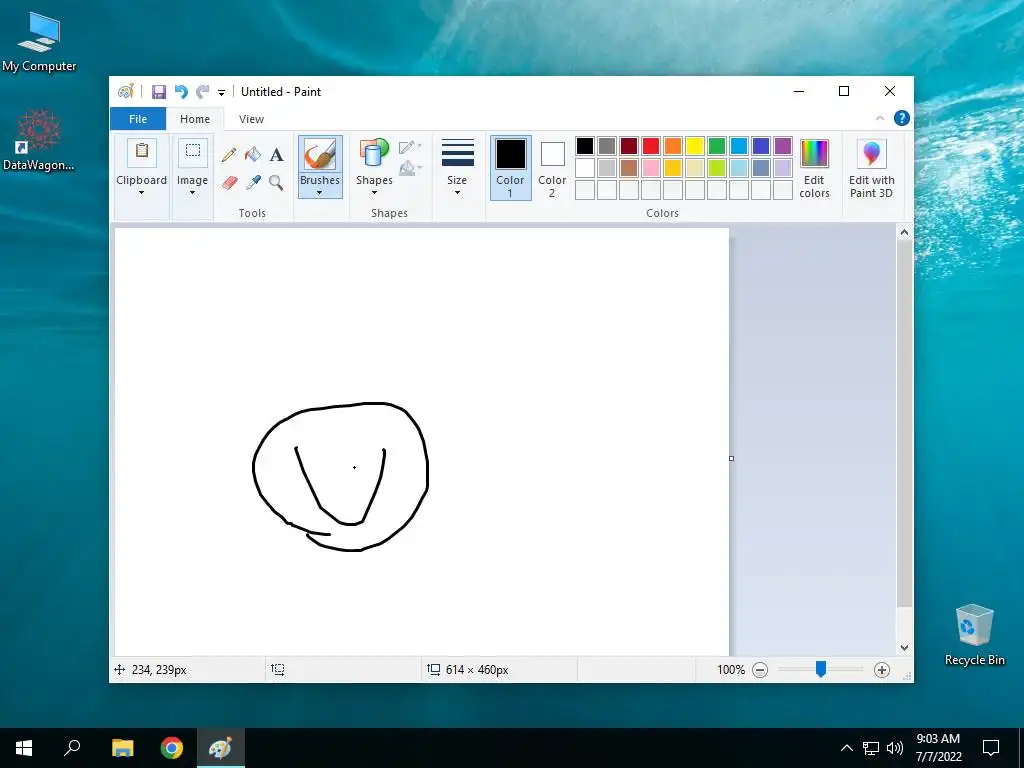This screenshot has height=768, width=1024.
Task: Select the Text tool
Action: [276, 155]
